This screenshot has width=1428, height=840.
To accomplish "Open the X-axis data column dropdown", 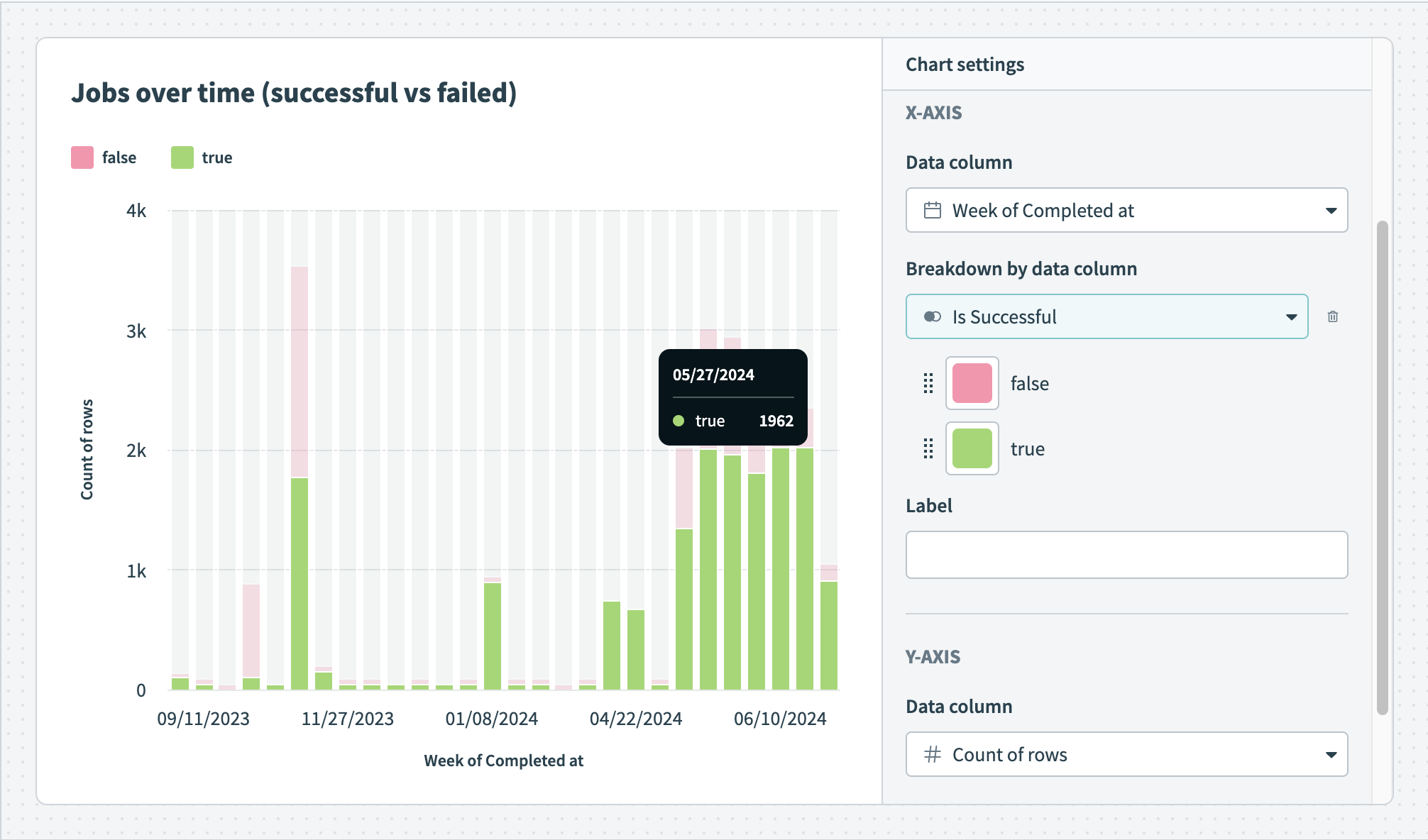I will point(1128,210).
